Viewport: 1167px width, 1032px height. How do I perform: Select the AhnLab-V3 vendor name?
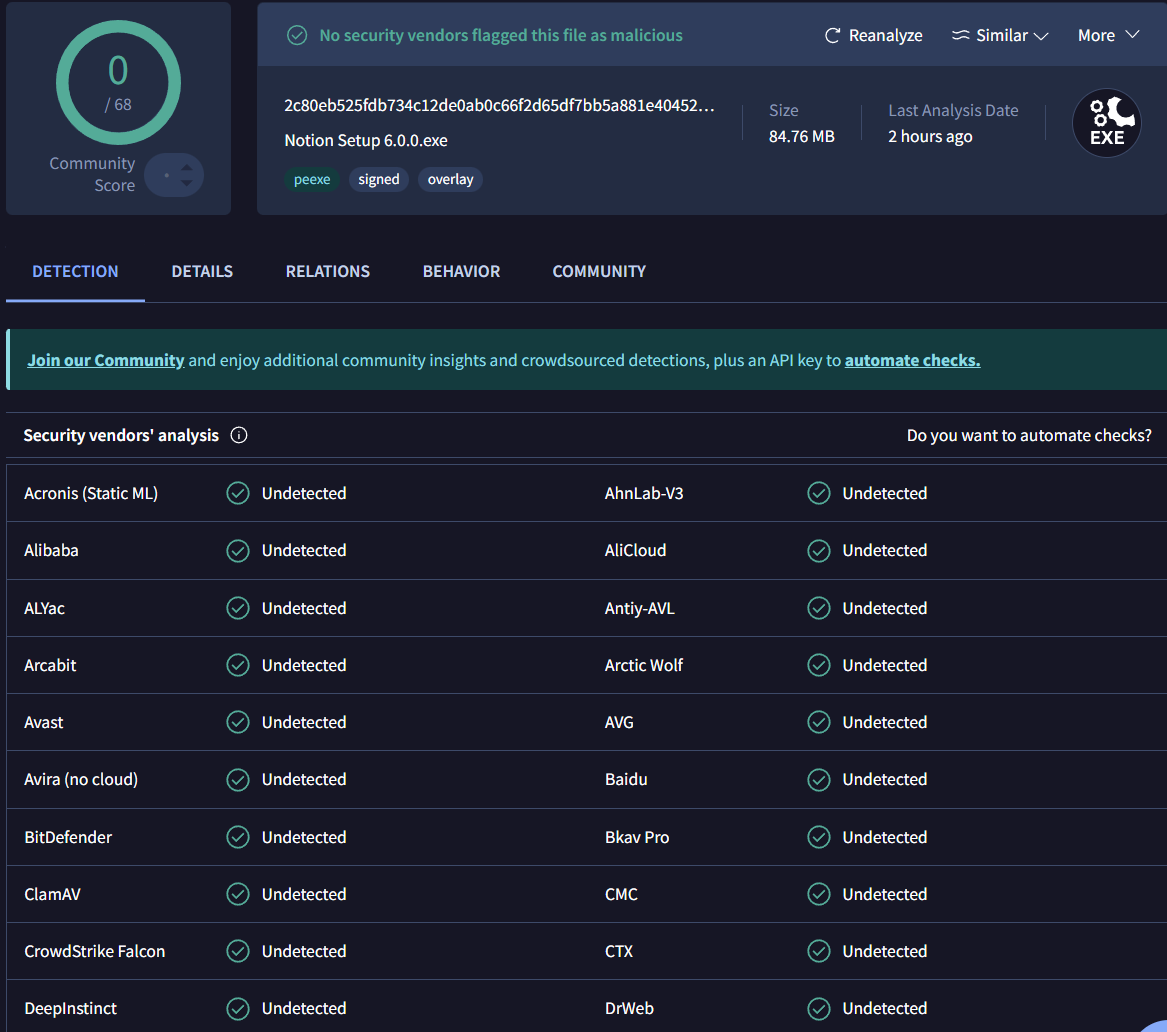644,493
